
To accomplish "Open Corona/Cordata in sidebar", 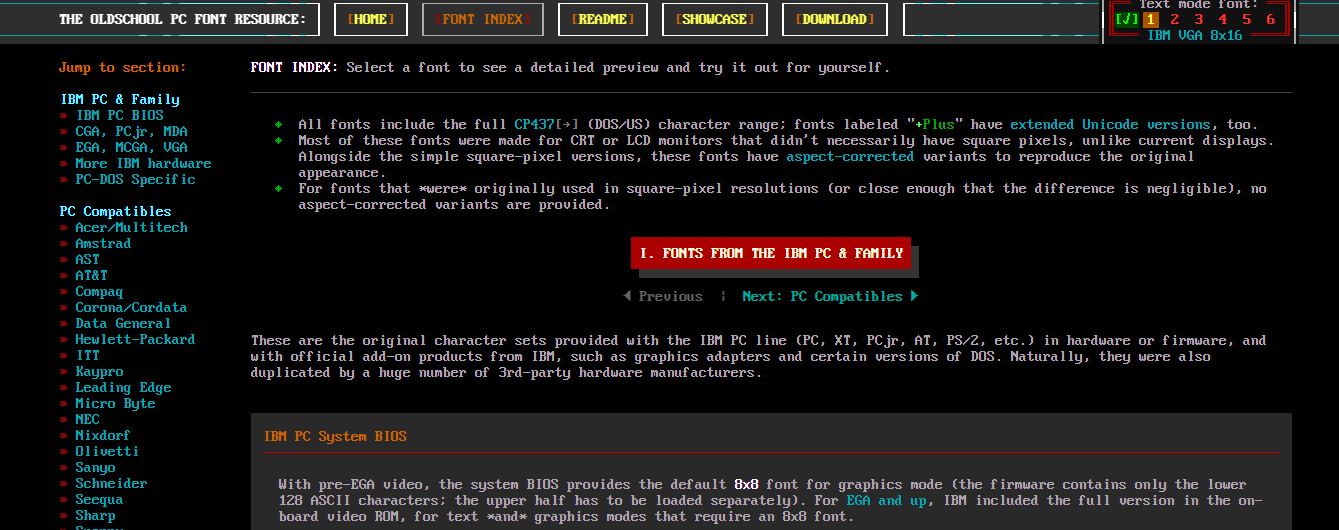I will point(131,307).
